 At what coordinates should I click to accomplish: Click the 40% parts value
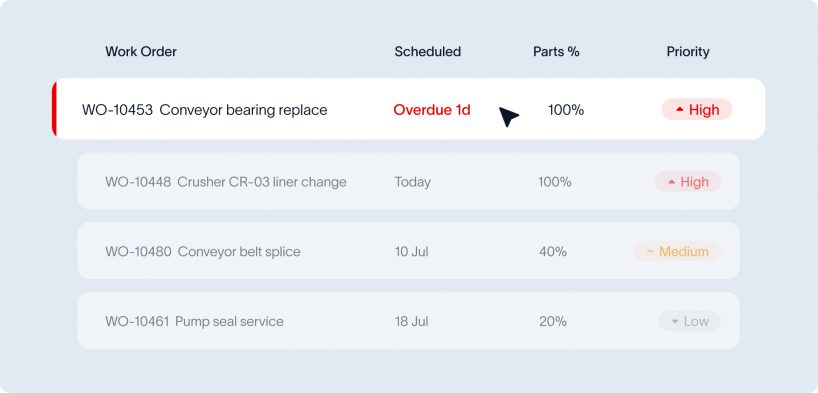pyautogui.click(x=553, y=252)
